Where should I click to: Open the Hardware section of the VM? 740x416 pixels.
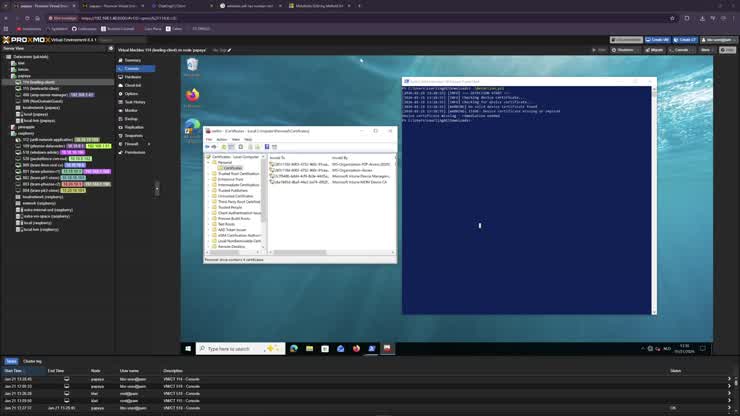pyautogui.click(x=133, y=77)
